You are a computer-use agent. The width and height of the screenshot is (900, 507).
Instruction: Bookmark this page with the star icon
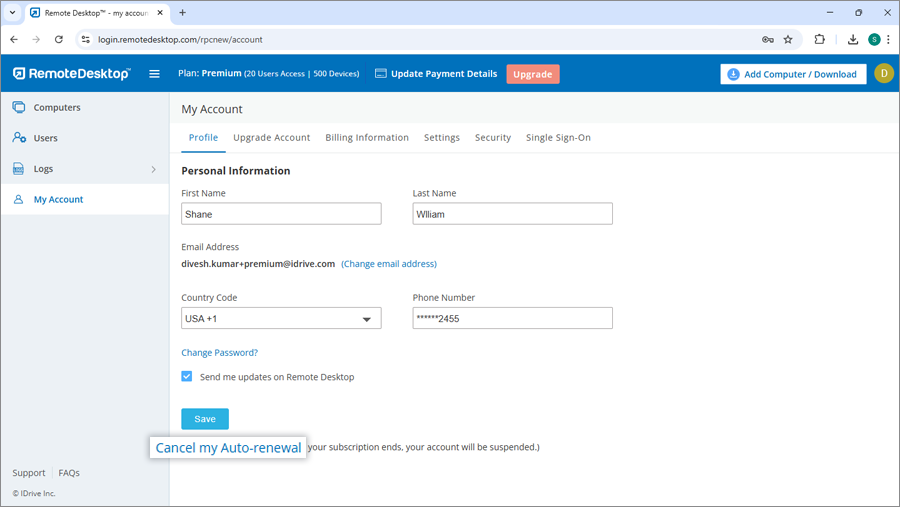tap(788, 40)
